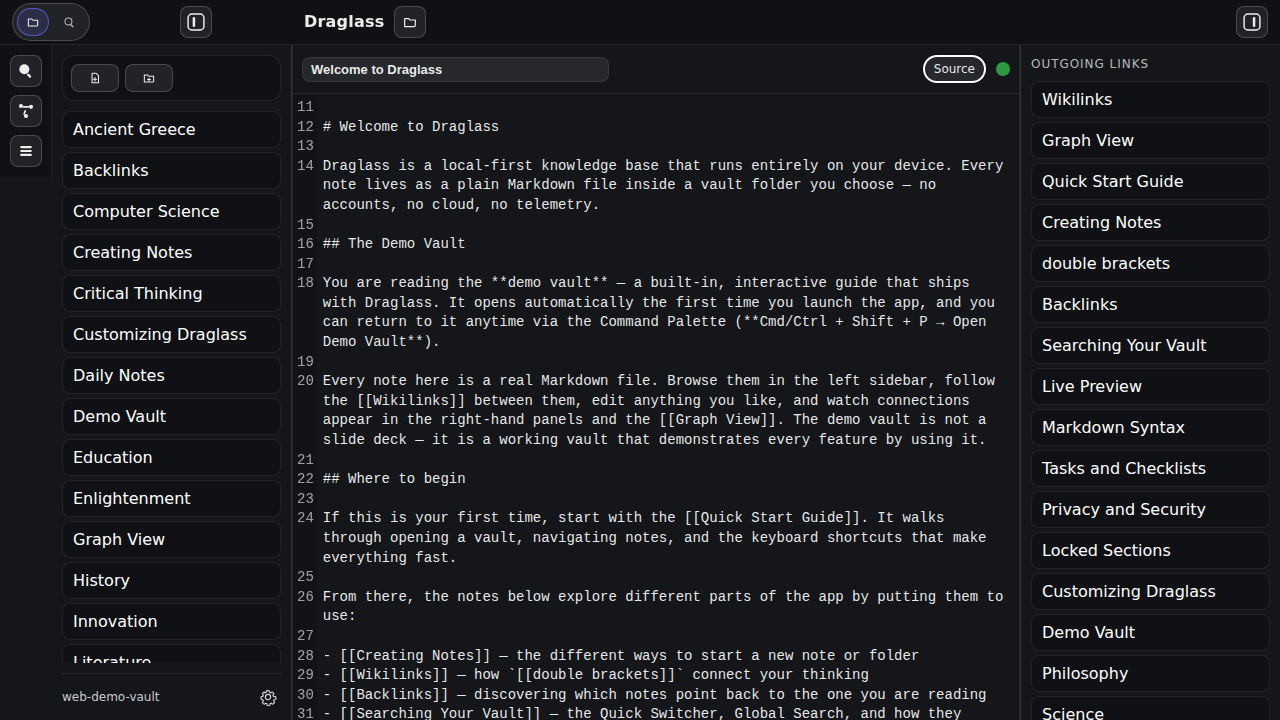Screen dimensions: 1280x720
Task: Follow the Searching Your Vault outgoing link
Action: click(1150, 345)
